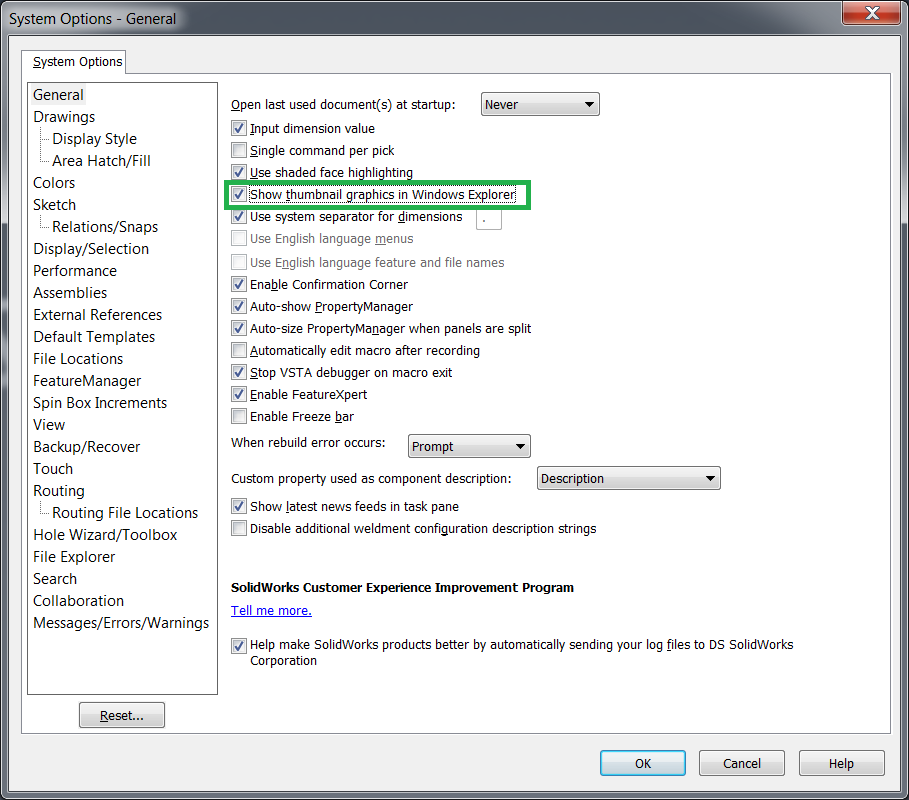Toggle Auto-show PropertyManager checkbox

238,306
